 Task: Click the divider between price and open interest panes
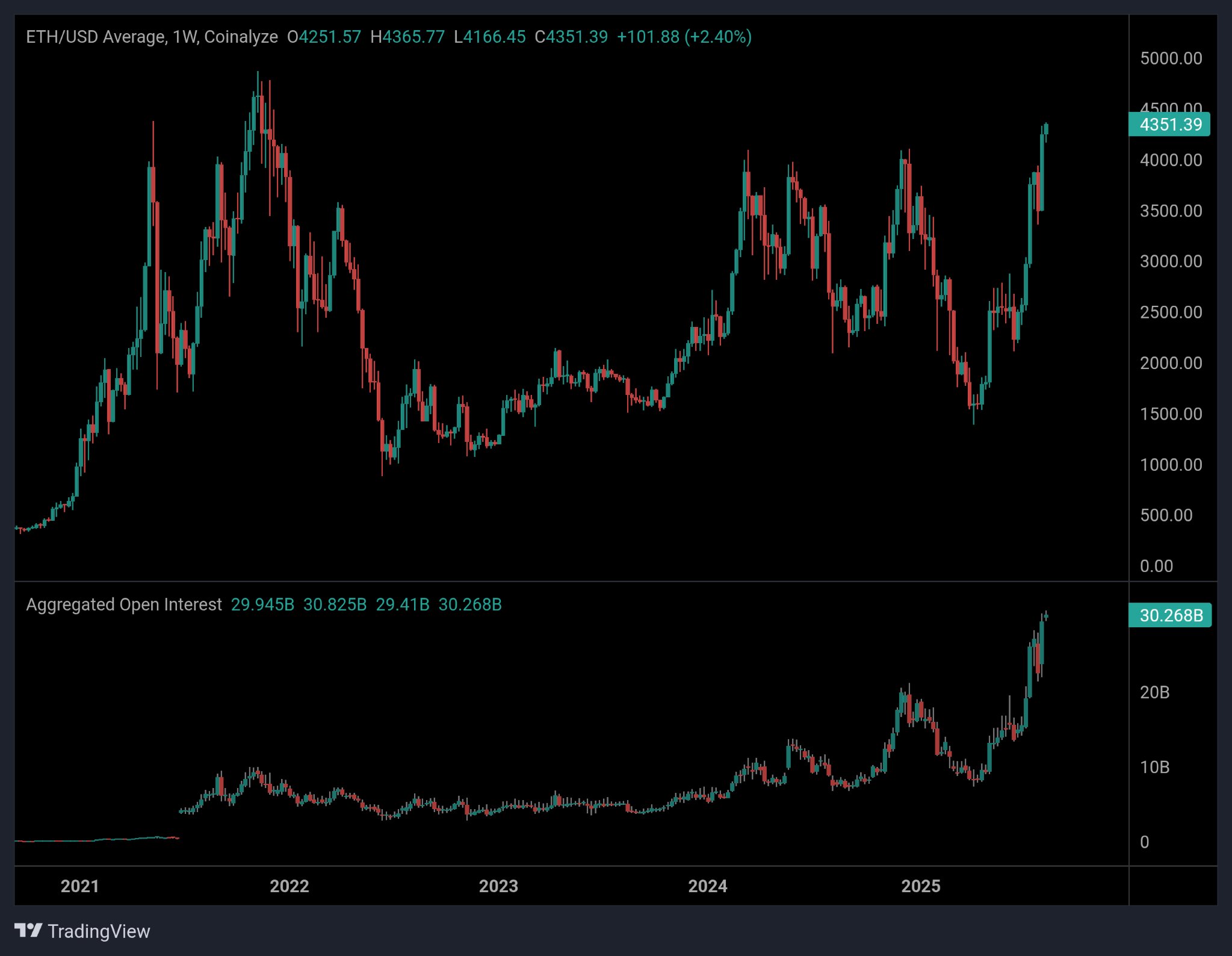602,582
